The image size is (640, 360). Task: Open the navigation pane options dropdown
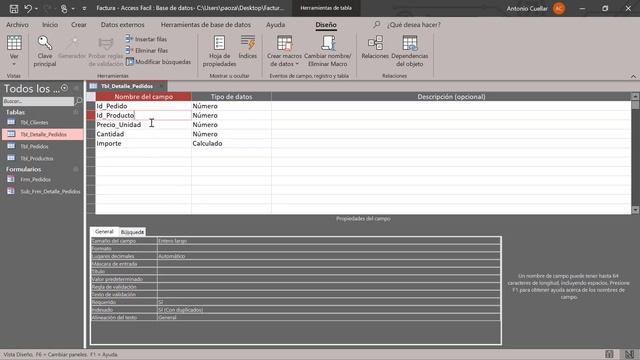tap(64, 88)
